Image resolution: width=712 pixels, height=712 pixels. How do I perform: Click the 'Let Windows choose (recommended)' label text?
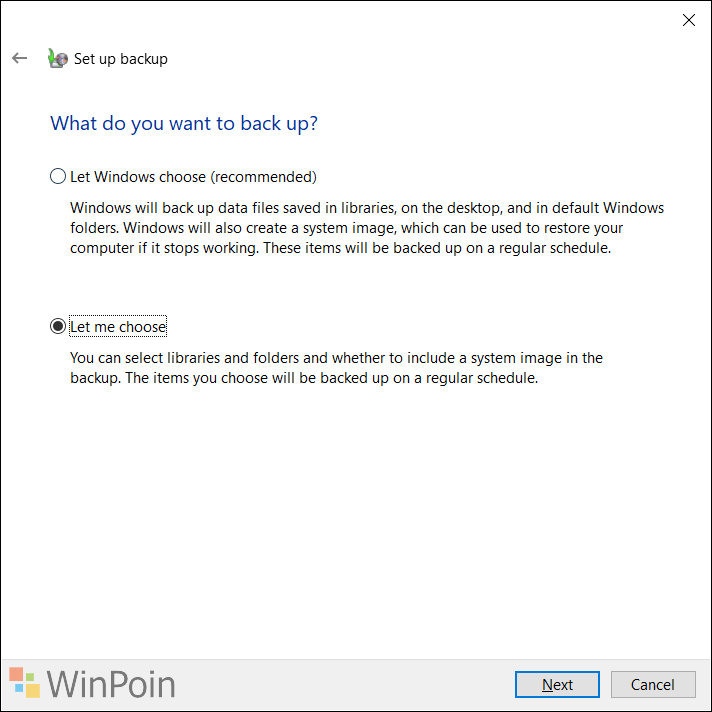point(193,177)
